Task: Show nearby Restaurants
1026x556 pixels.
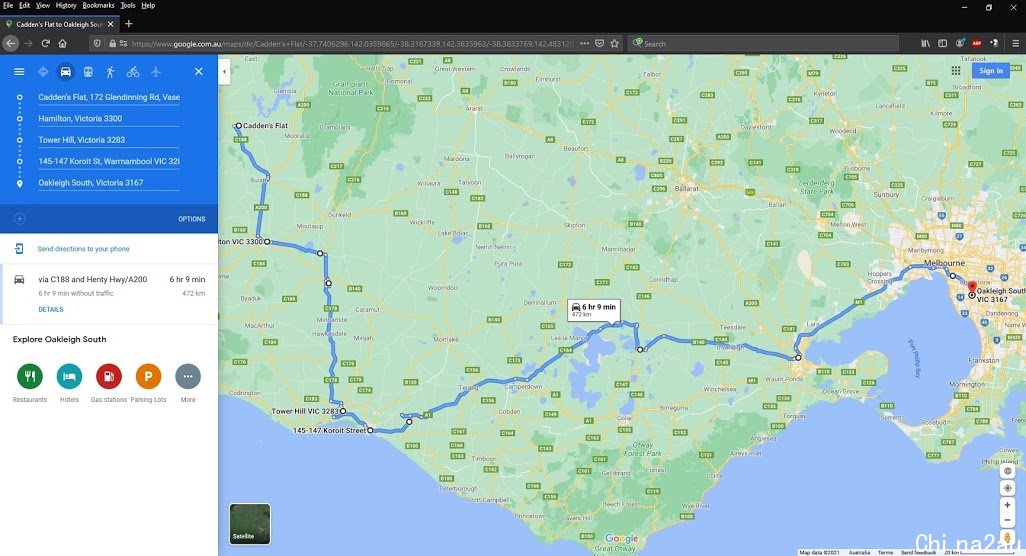Action: (29, 376)
